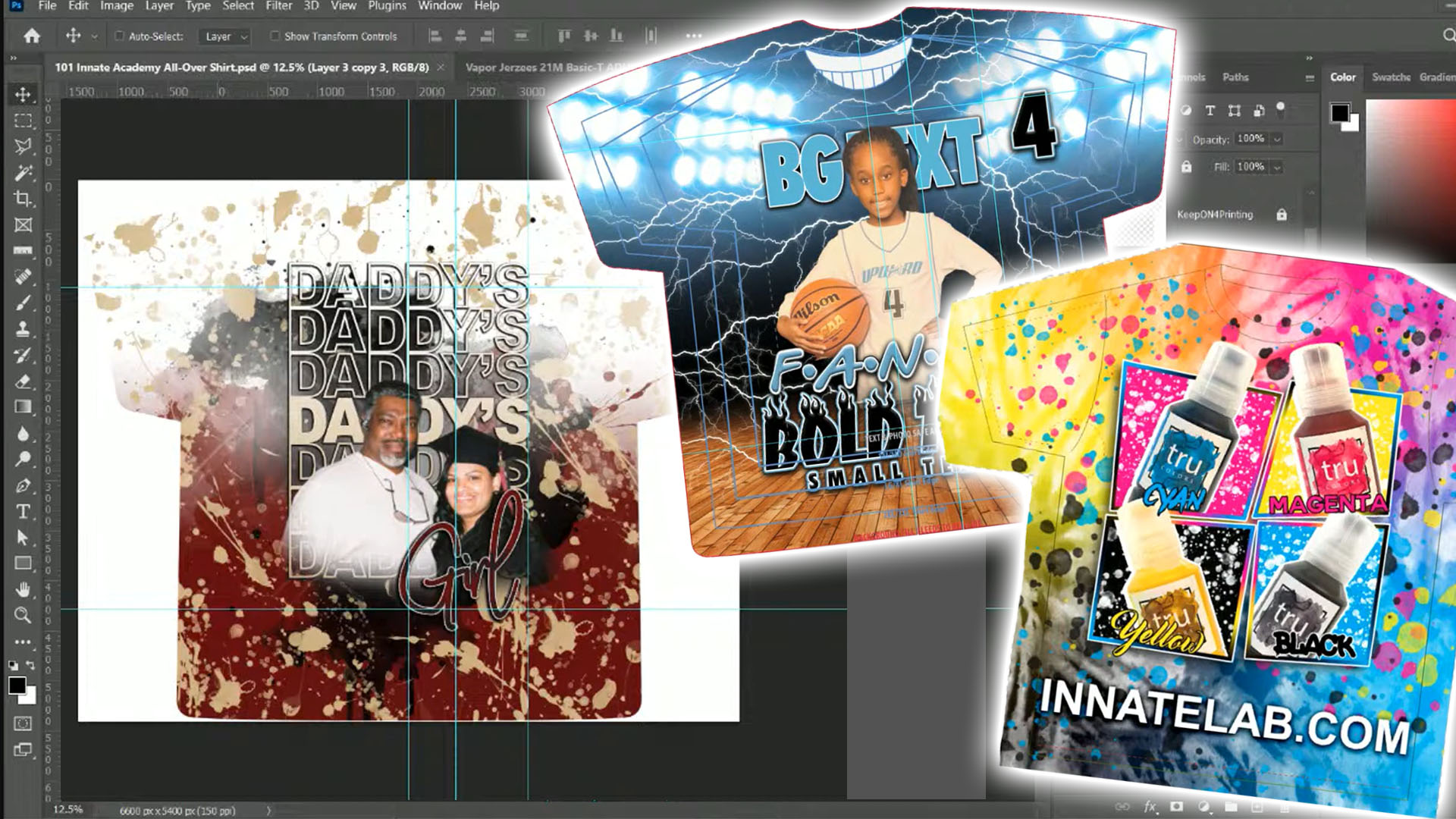Select the Rectangular Marquee tool
This screenshot has height=819, width=1456.
pos(23,121)
